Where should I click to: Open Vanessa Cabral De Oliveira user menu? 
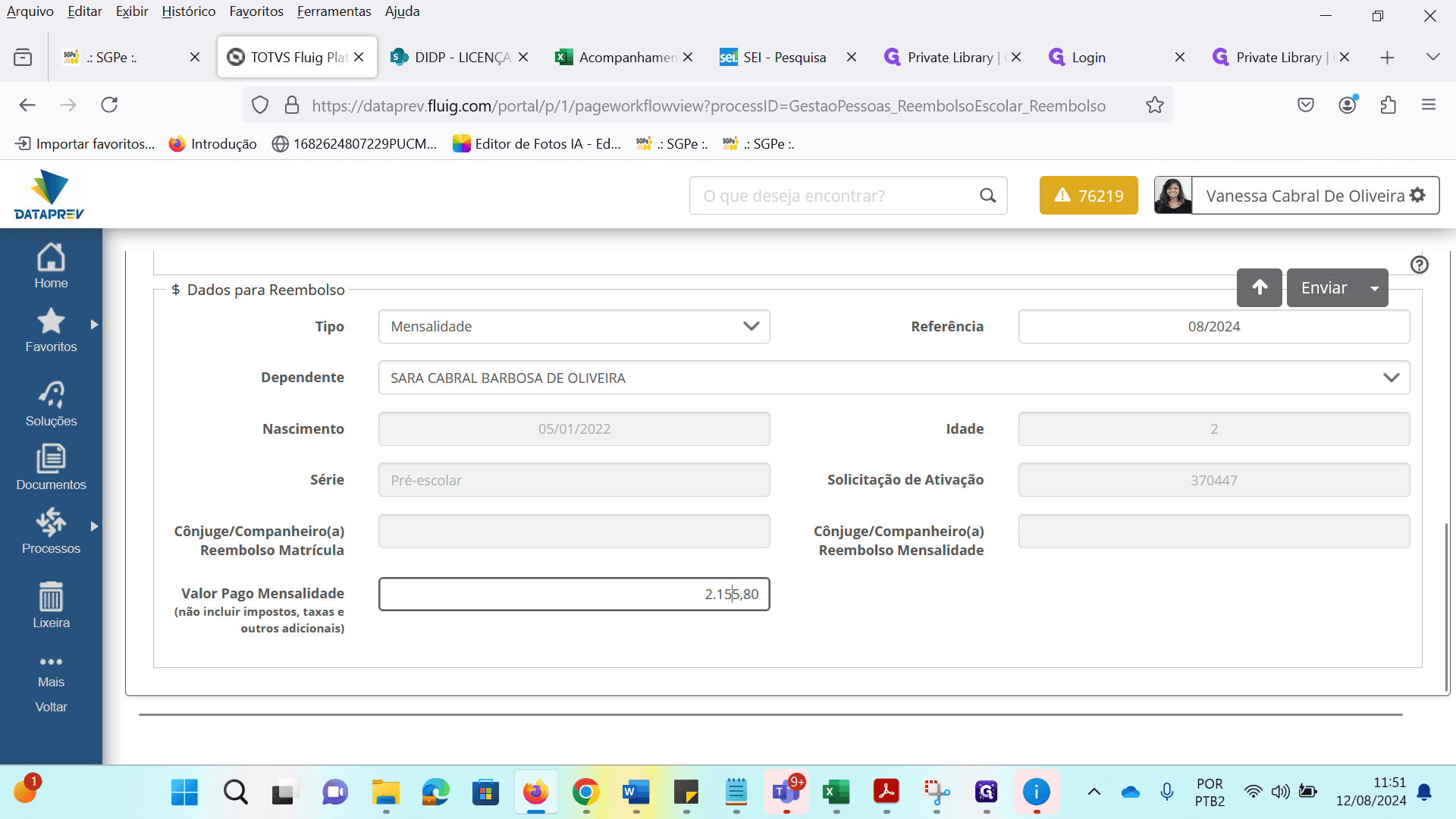(x=1315, y=196)
